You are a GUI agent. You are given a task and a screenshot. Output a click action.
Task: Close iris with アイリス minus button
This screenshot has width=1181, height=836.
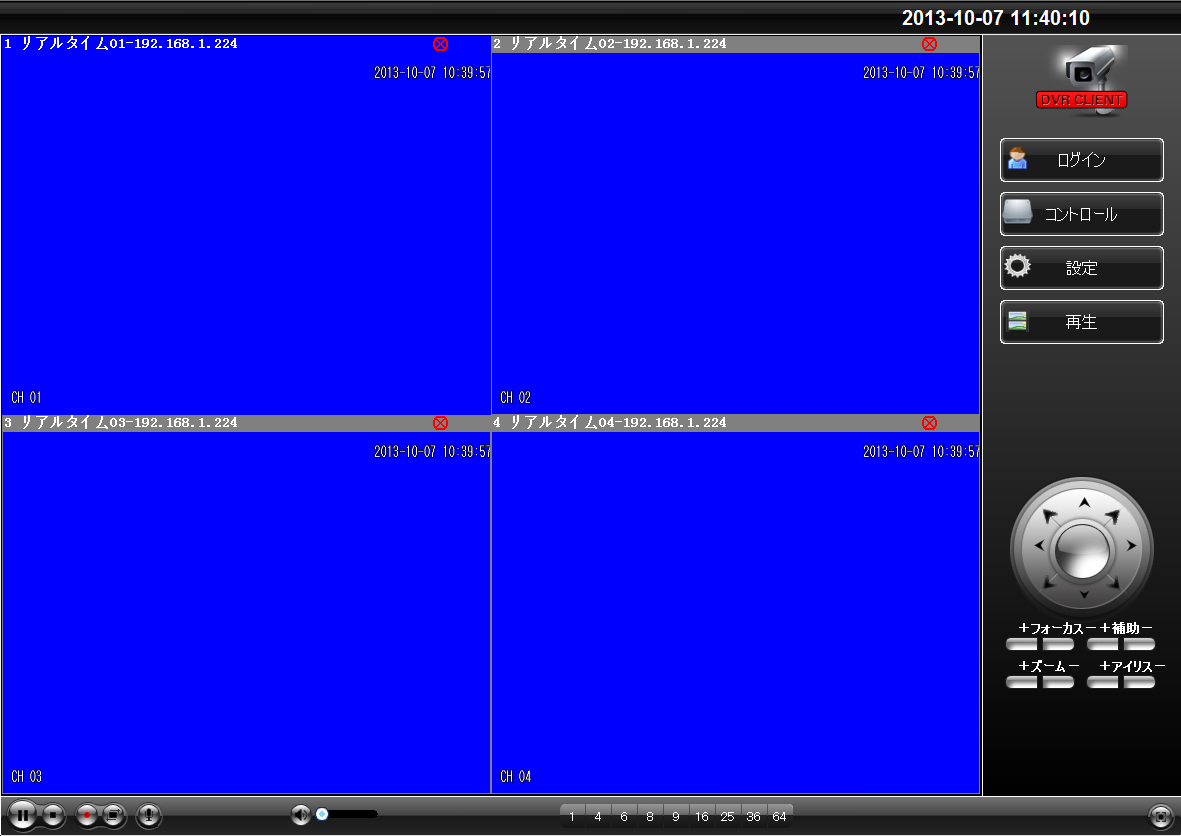tap(1139, 682)
